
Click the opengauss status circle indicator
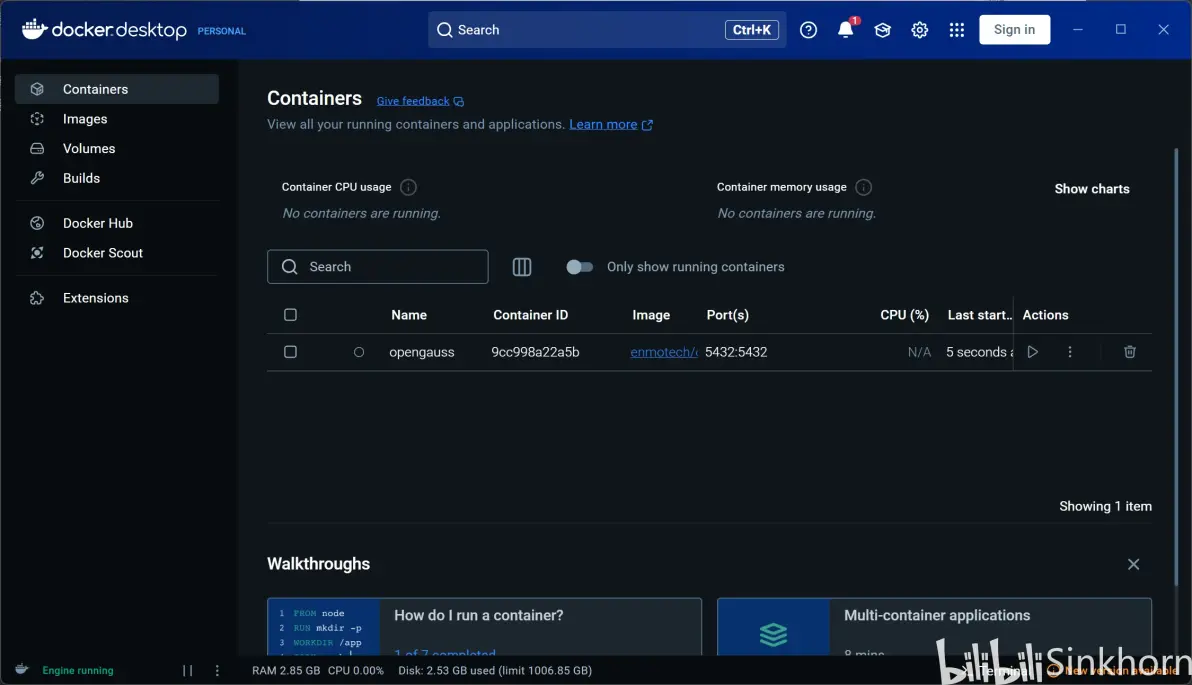tap(359, 352)
